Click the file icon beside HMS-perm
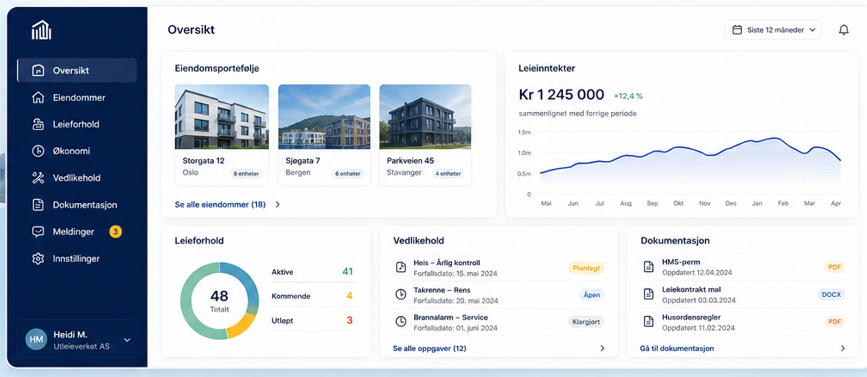 [x=648, y=267]
